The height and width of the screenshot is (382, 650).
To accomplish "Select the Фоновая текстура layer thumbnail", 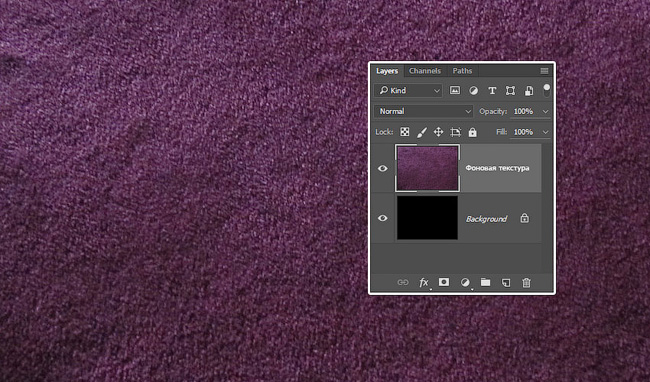I will click(x=427, y=168).
